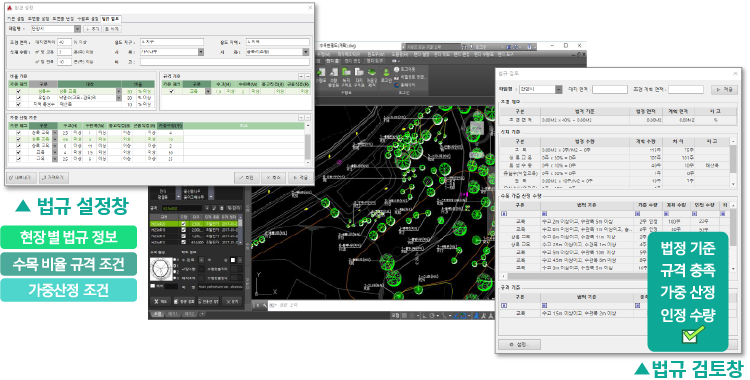The width and height of the screenshot is (750, 380).
Task: Toggle checkbox below the tree thumbnail in palette
Action: (153, 286)
